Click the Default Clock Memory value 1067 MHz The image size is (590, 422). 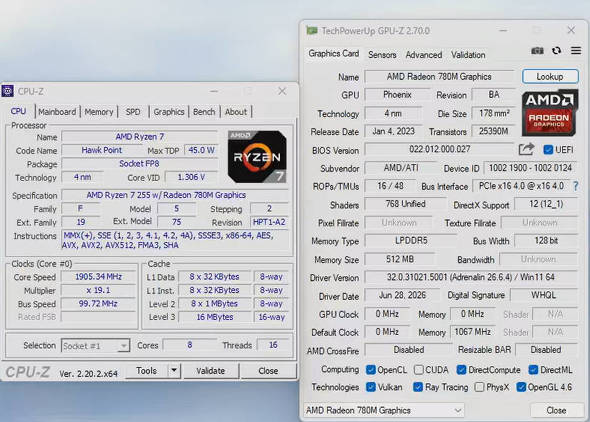(x=473, y=332)
